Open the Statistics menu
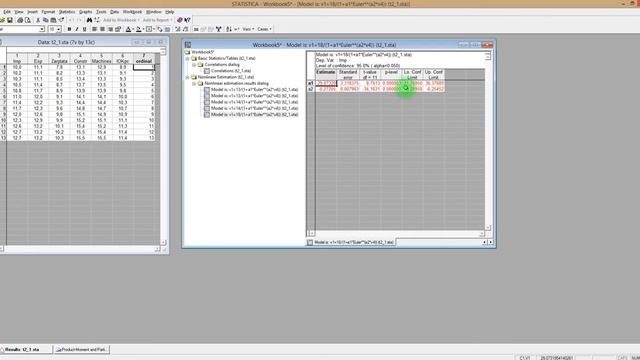This screenshot has height=360, width=640. tap(67, 12)
